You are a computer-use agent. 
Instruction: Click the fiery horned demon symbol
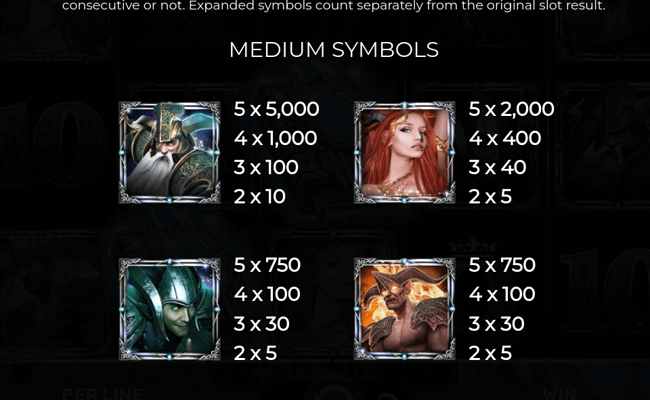click(x=405, y=309)
